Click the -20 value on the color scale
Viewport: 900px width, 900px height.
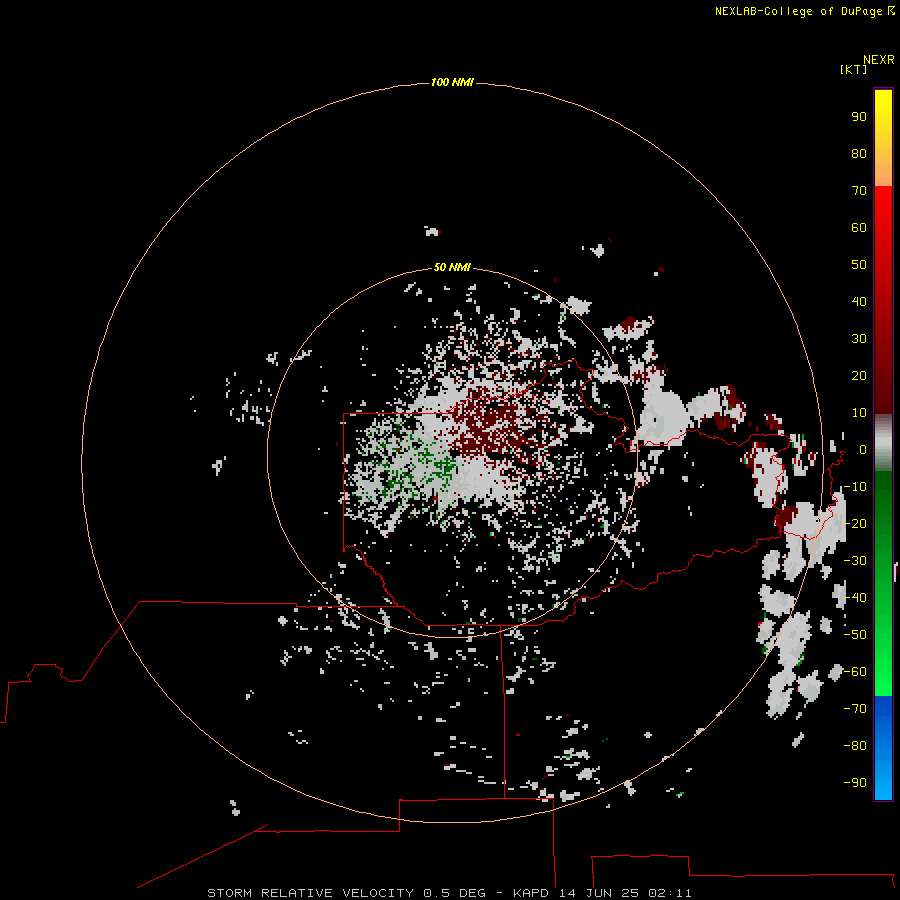tap(855, 524)
